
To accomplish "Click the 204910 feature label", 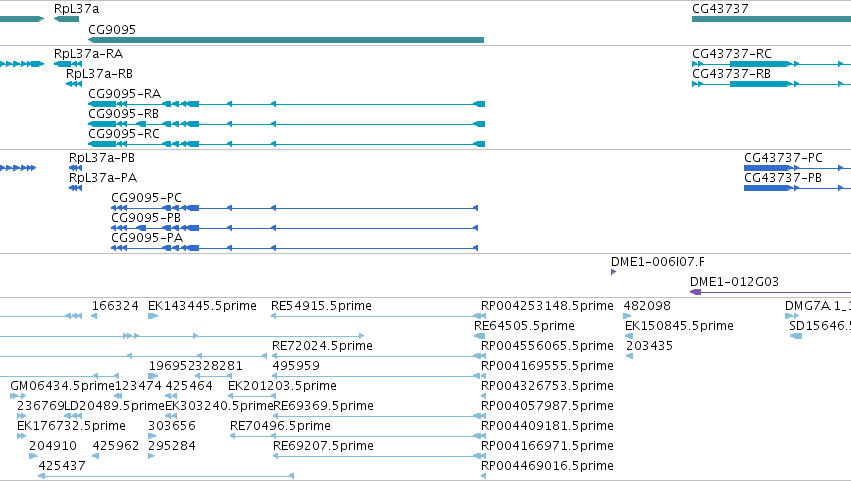I will click(53, 447).
